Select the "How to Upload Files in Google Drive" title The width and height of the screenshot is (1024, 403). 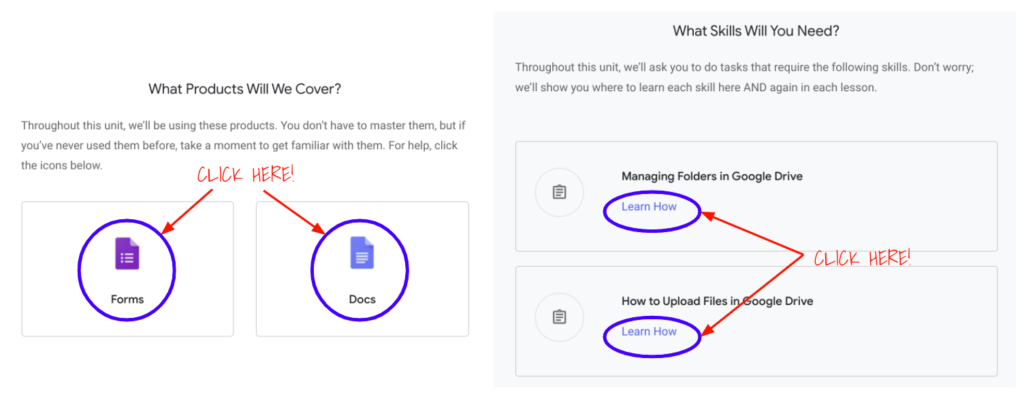pos(717,301)
